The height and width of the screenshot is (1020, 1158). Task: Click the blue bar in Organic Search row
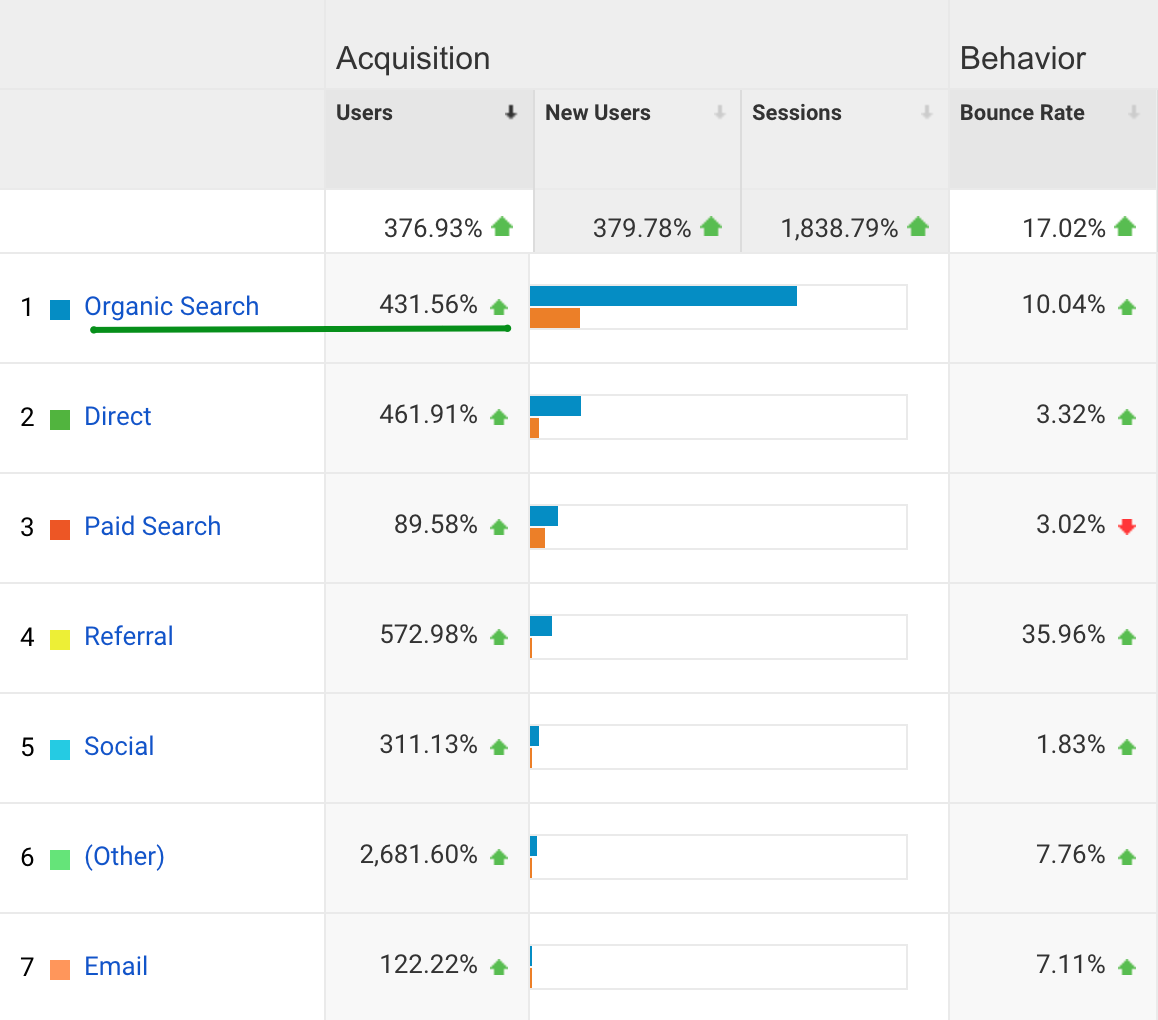pyautogui.click(x=662, y=296)
